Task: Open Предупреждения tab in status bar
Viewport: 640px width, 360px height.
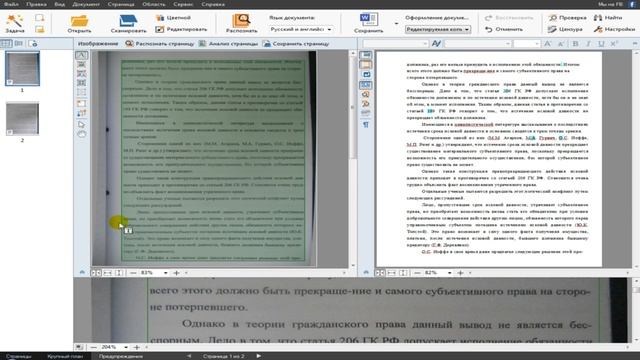Action: (x=121, y=356)
